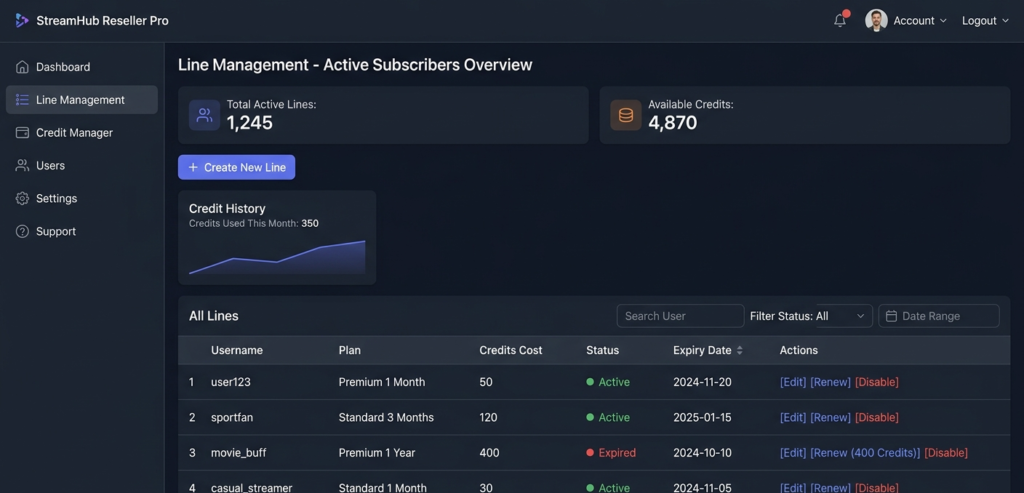Click the Total Active Lines people icon

[x=204, y=116]
